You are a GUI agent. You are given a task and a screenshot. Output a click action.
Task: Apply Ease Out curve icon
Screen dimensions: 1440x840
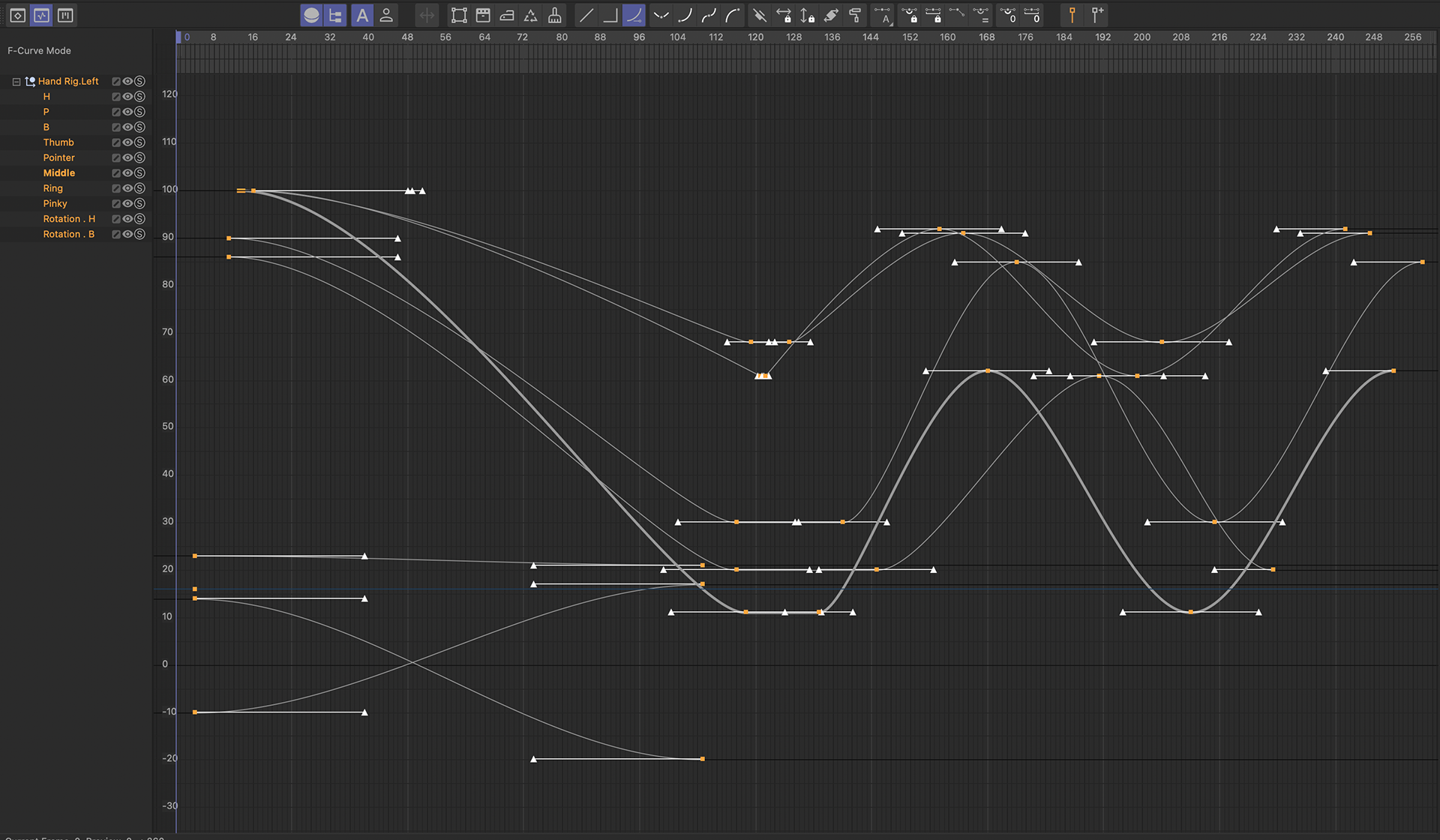tap(733, 15)
